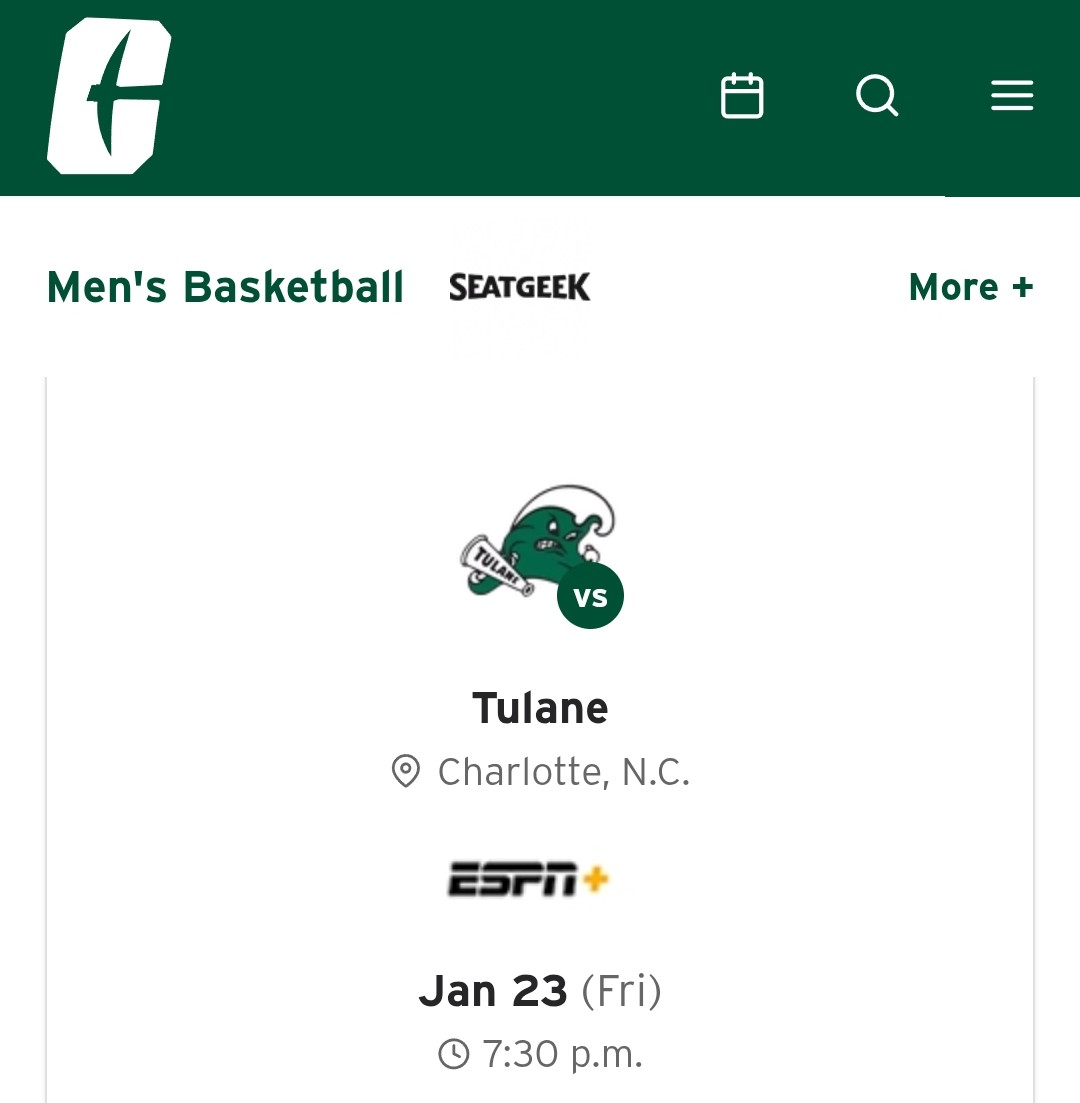
Task: Select the Charlotte, N.C. location text
Action: (x=564, y=772)
